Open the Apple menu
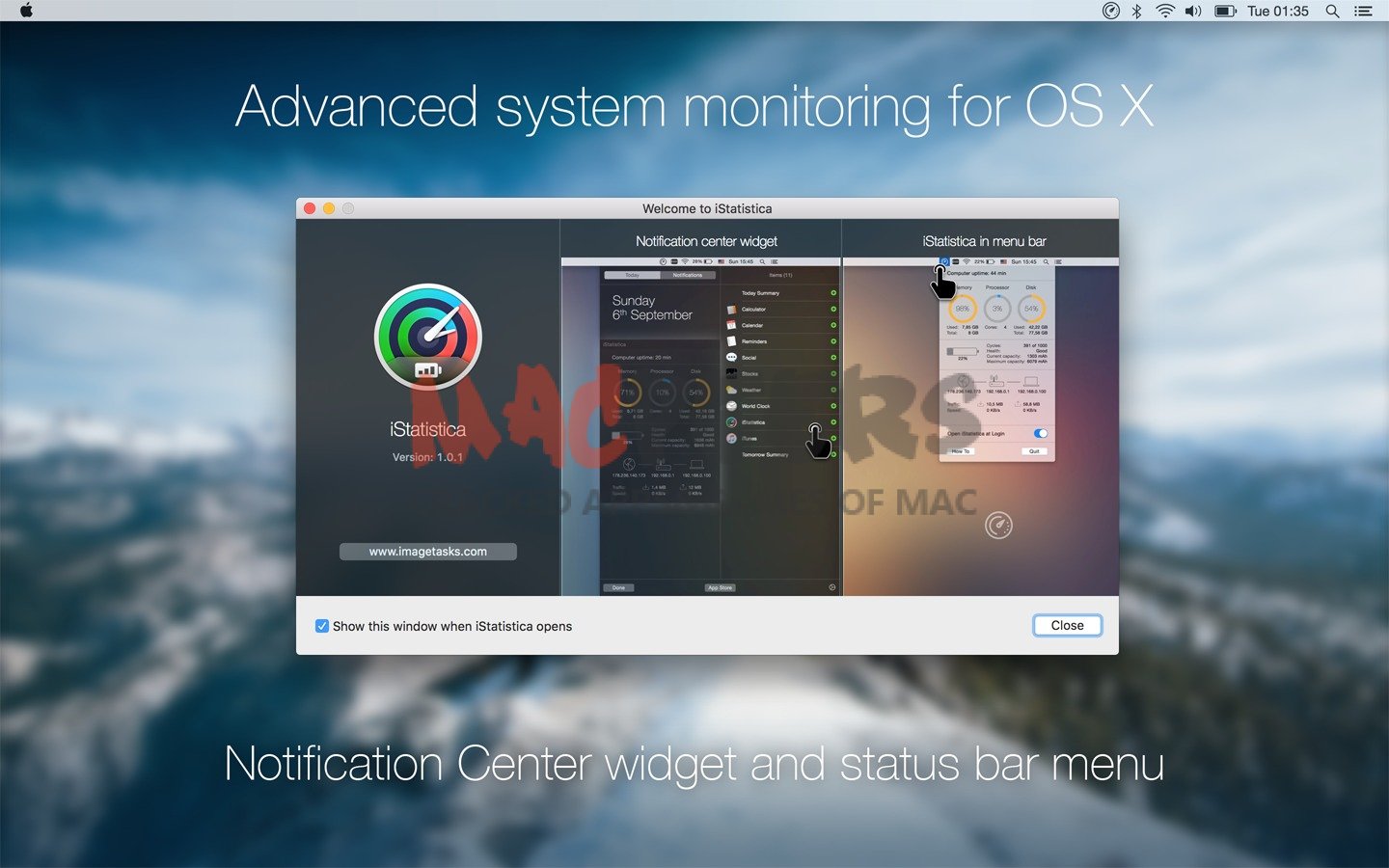The height and width of the screenshot is (868, 1389). [26, 11]
